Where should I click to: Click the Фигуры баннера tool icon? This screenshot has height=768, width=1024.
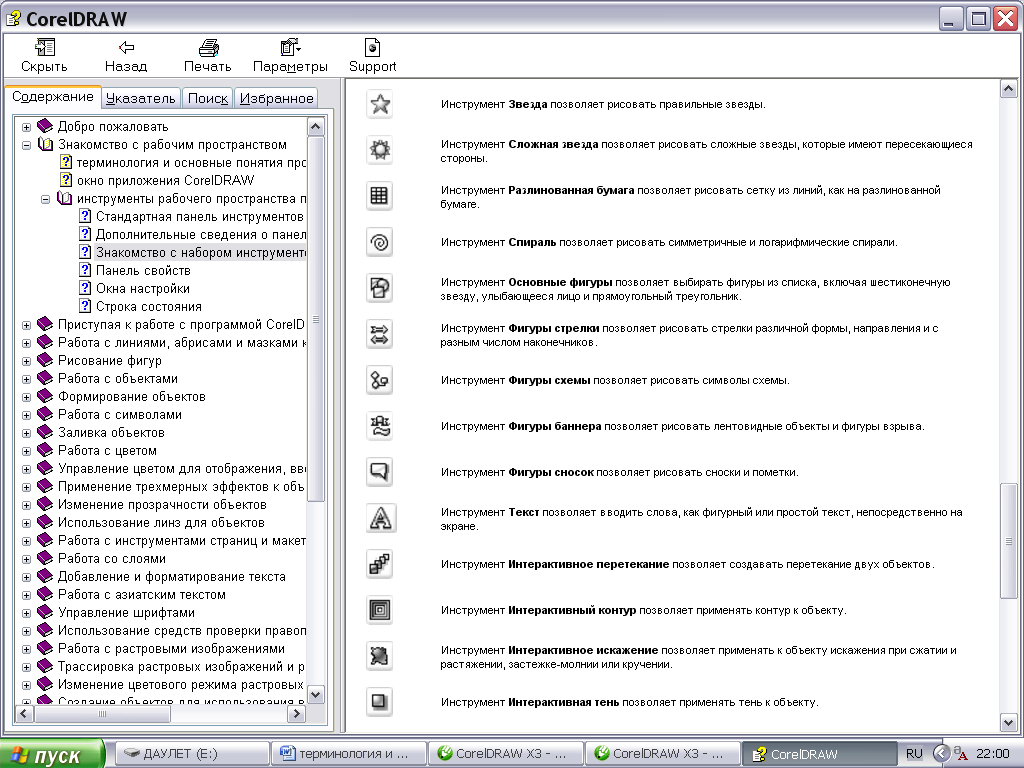pyautogui.click(x=379, y=426)
